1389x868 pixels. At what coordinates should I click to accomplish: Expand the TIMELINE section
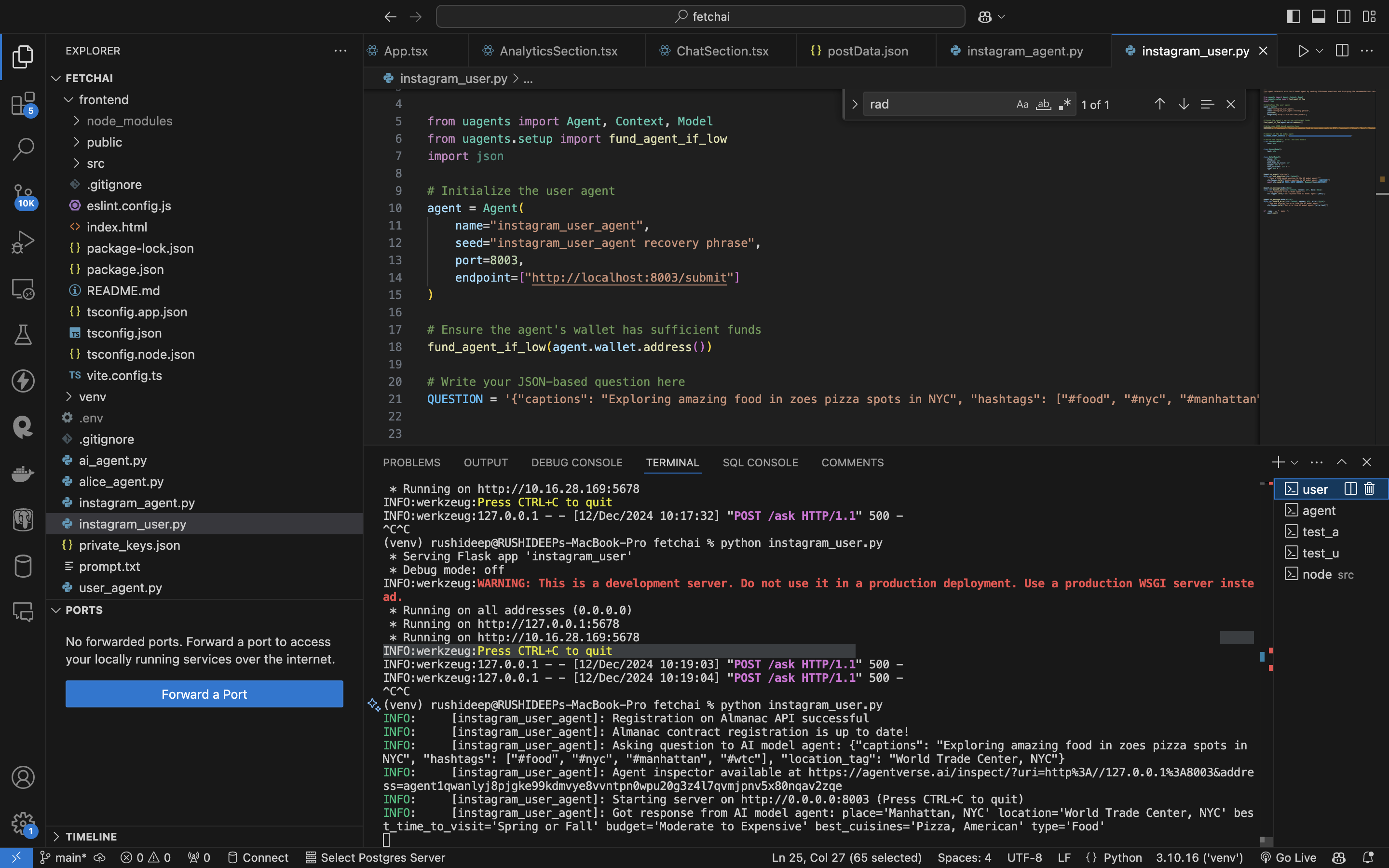[91, 837]
